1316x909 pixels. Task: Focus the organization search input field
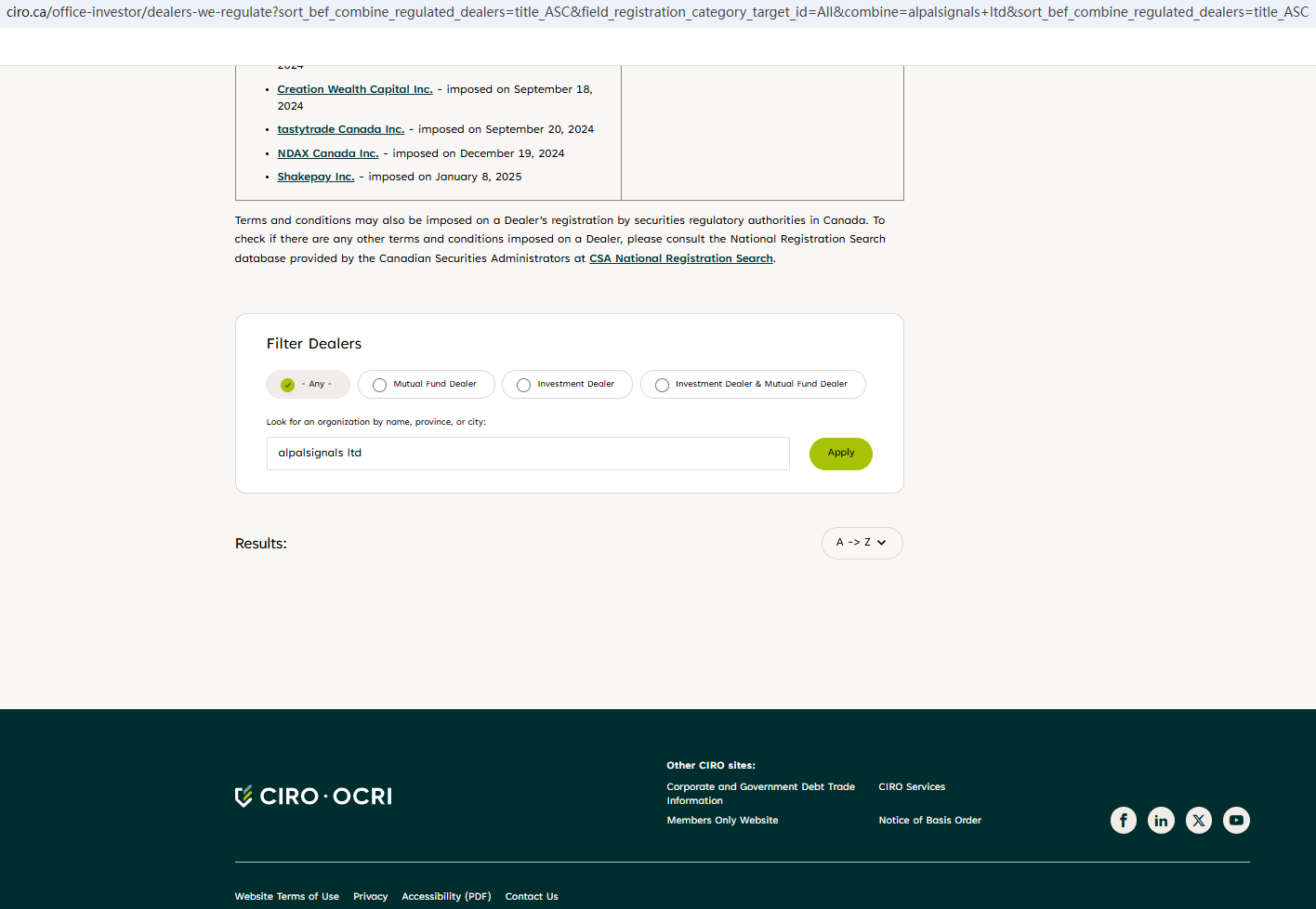528,454
